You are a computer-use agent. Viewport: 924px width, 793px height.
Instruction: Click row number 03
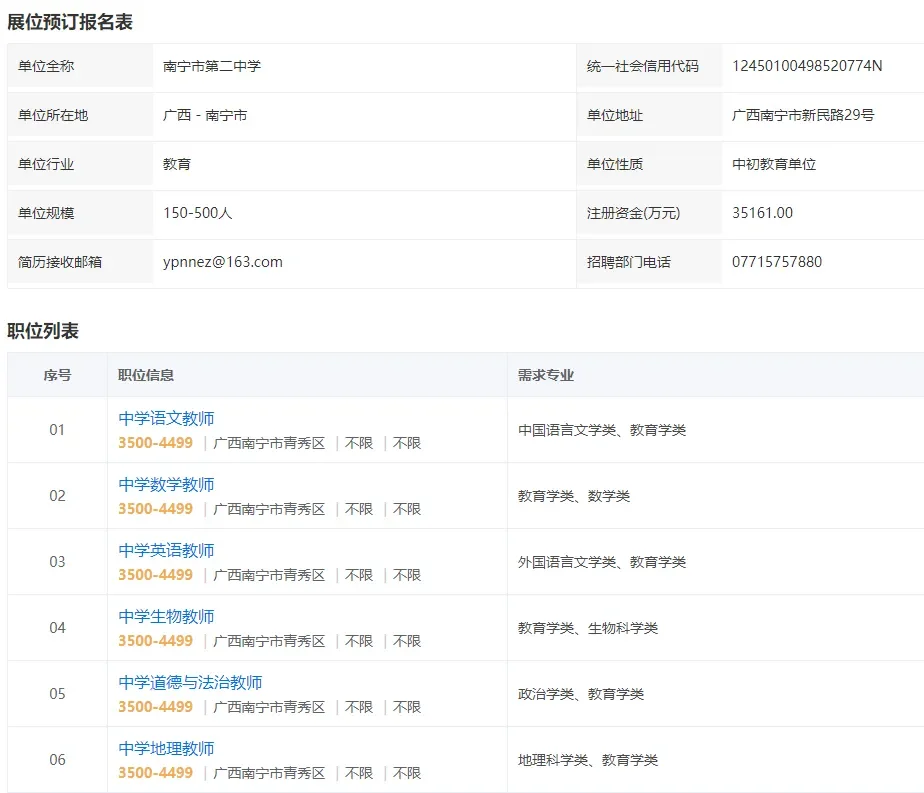[x=57, y=561]
